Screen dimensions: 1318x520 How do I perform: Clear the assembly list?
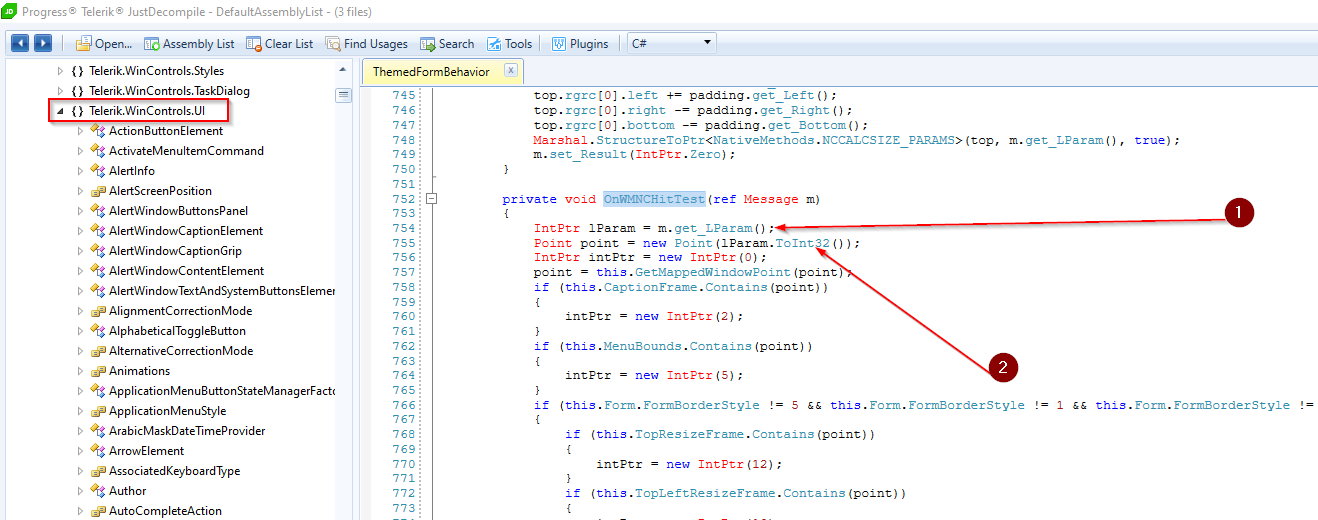point(279,43)
